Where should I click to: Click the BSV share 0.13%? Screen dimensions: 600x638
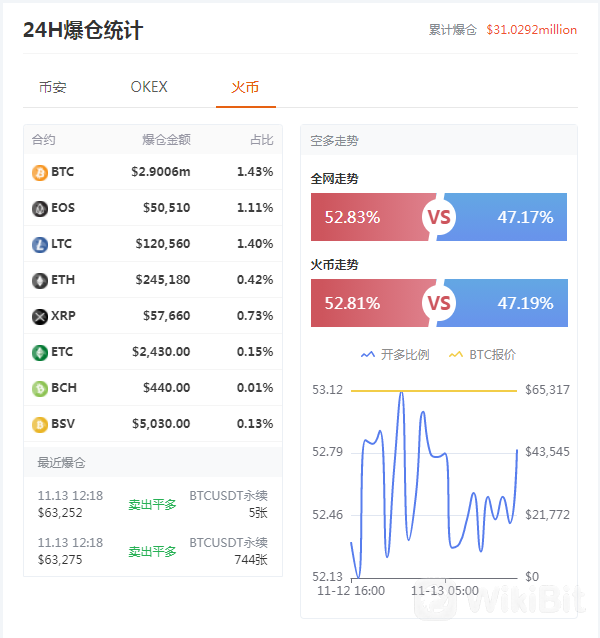[255, 424]
